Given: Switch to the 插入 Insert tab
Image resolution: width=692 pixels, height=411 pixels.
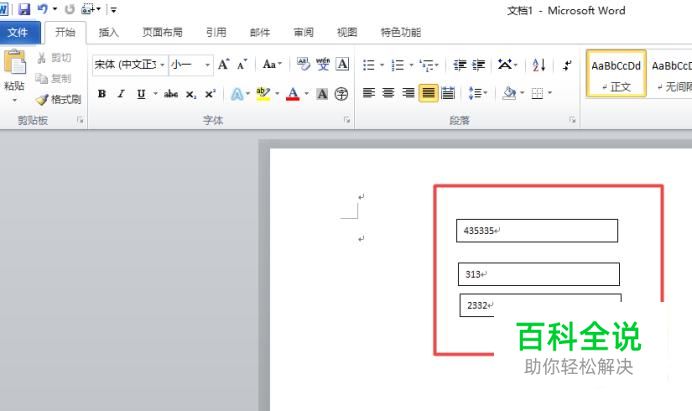Looking at the screenshot, I should [109, 32].
